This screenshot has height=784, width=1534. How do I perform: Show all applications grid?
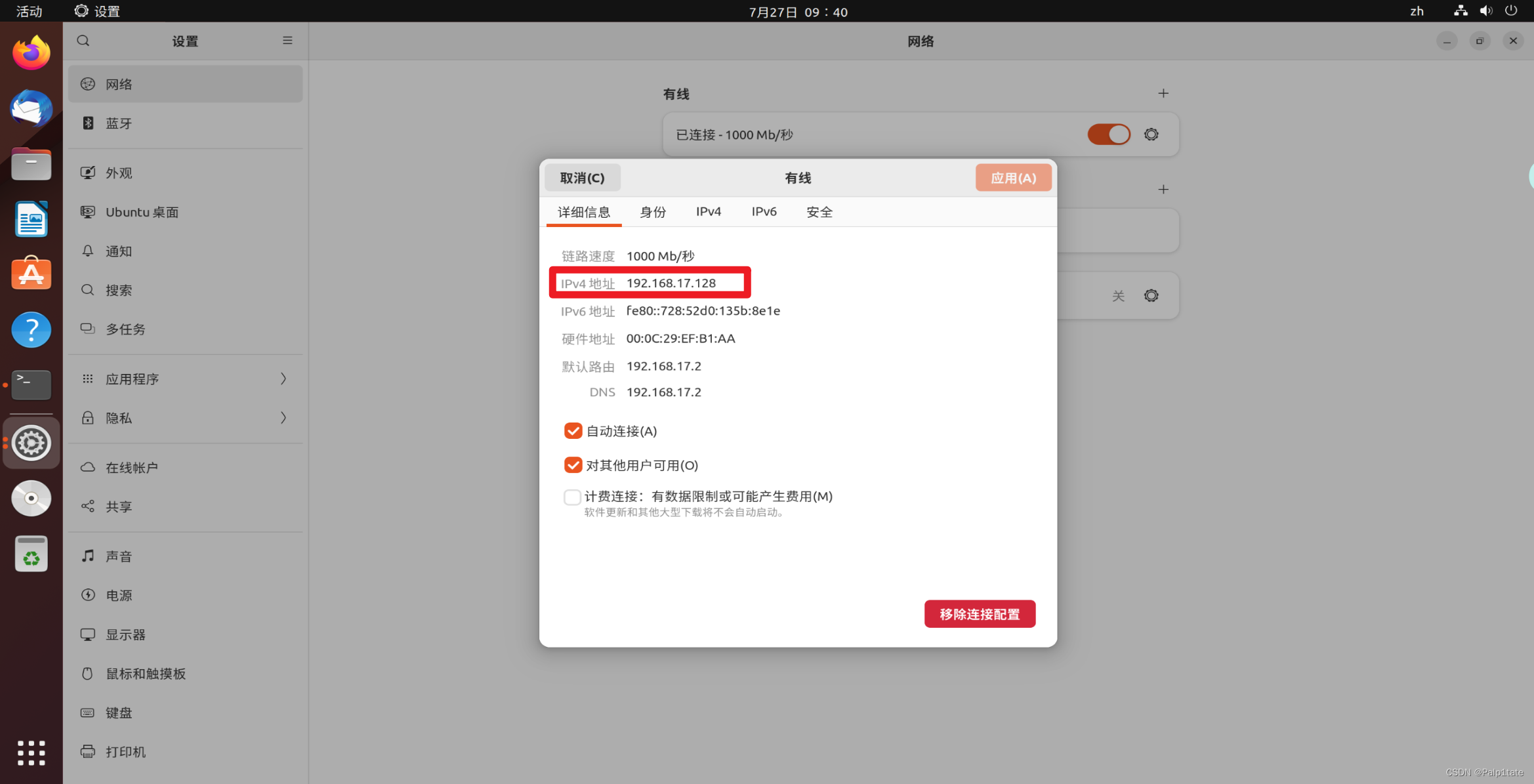tap(31, 753)
